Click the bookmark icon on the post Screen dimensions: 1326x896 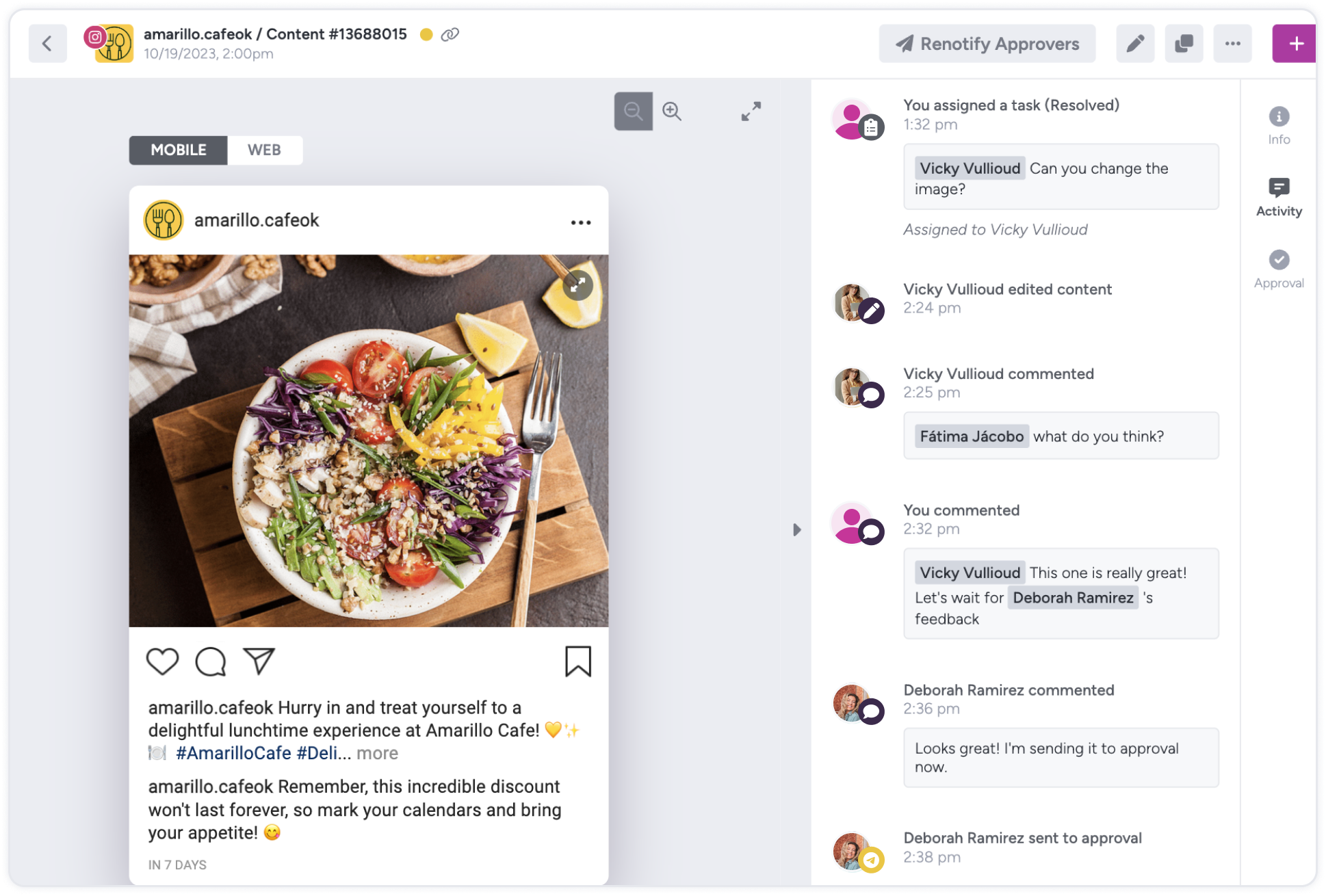coord(578,661)
